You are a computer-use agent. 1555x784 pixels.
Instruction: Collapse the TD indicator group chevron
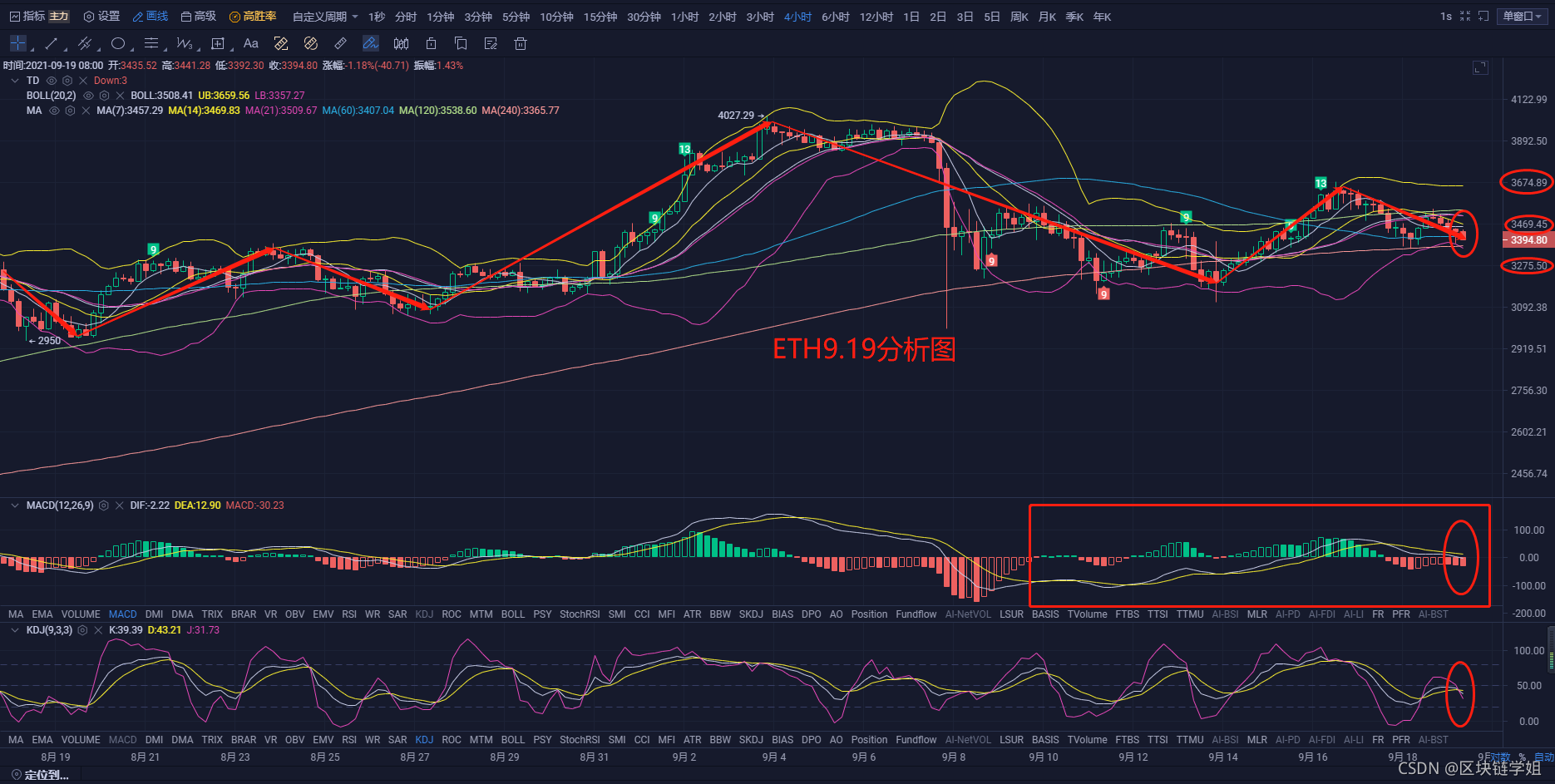[15, 81]
